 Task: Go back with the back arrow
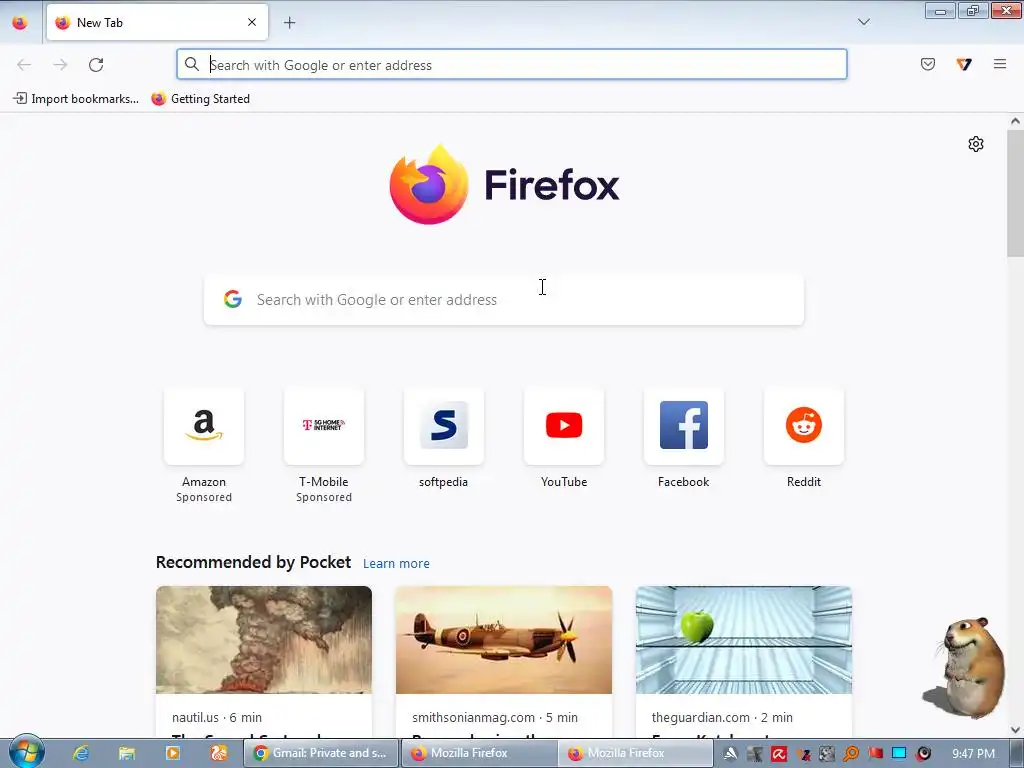(24, 65)
